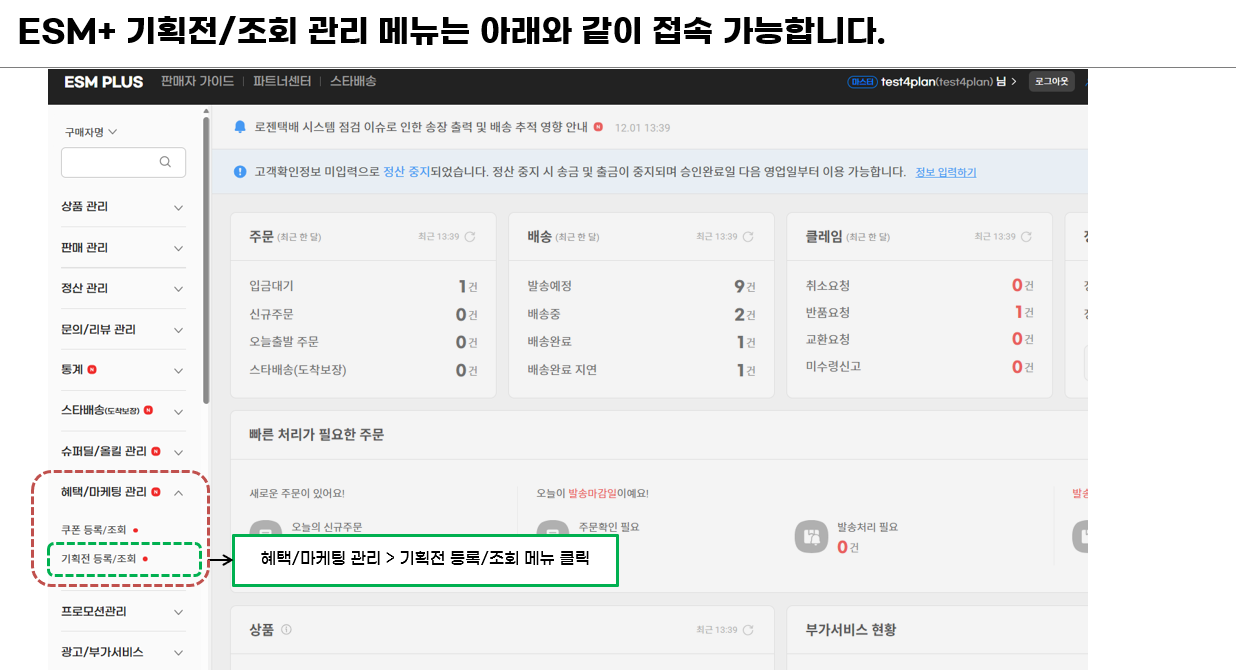Click the 발송처리 필요 box icon

(x=811, y=536)
